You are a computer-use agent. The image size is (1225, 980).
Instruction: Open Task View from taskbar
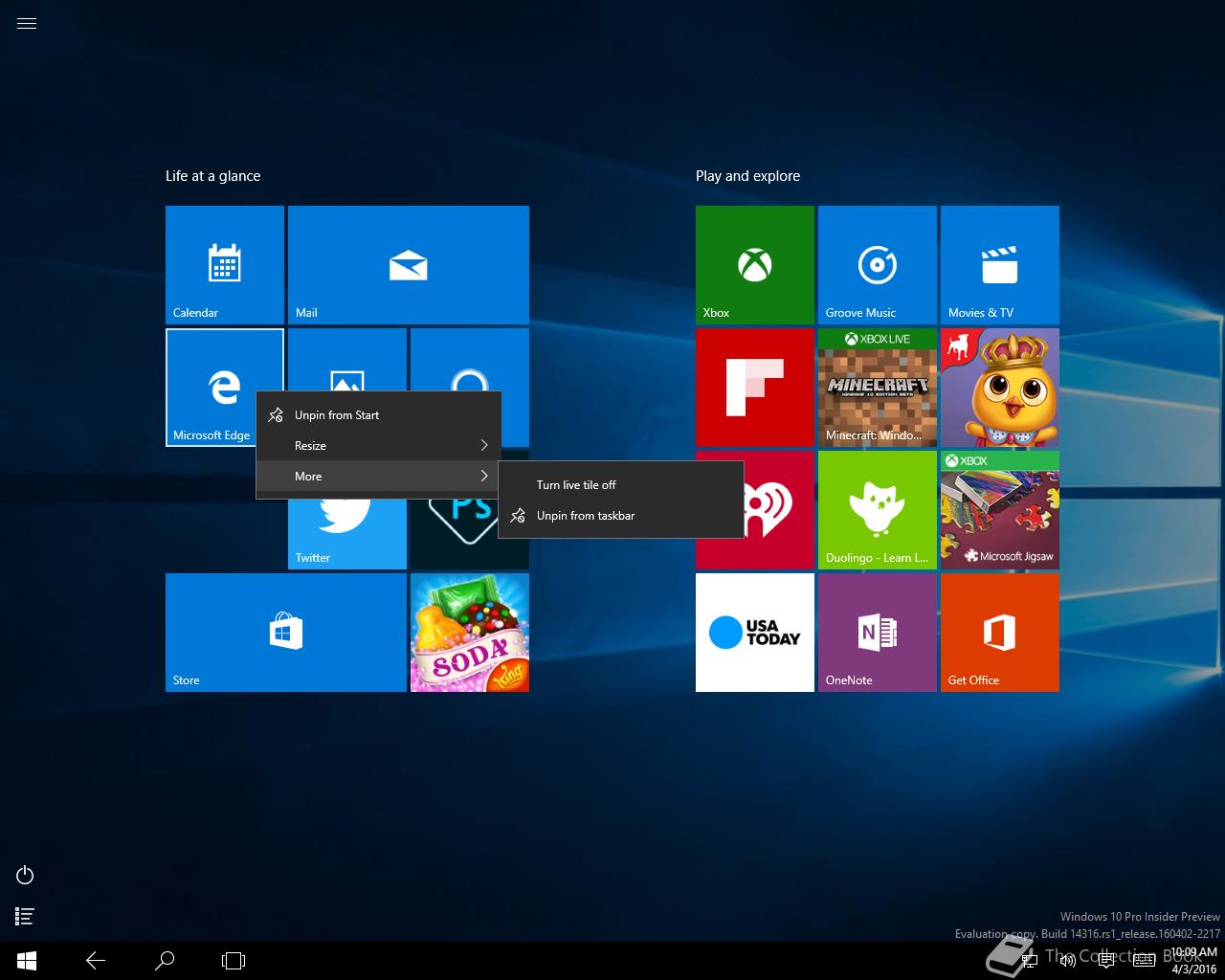(234, 961)
